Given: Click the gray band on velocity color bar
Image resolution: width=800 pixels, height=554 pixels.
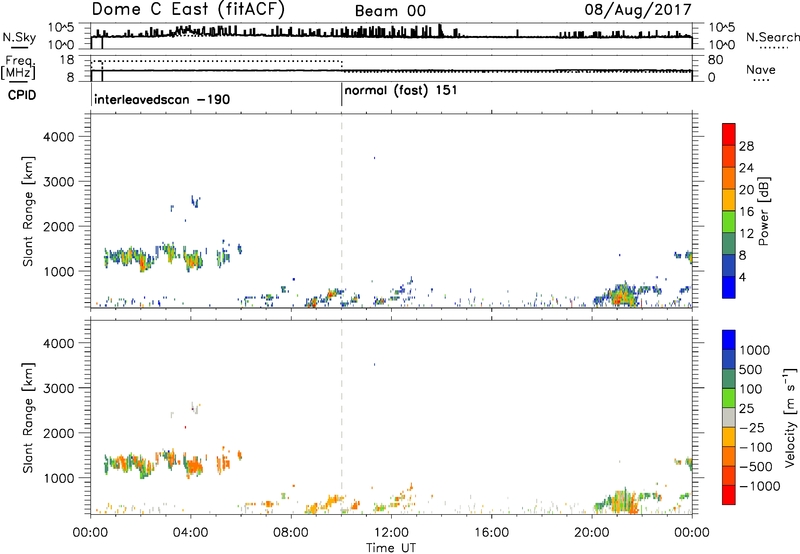Looking at the screenshot, I should [x=729, y=417].
